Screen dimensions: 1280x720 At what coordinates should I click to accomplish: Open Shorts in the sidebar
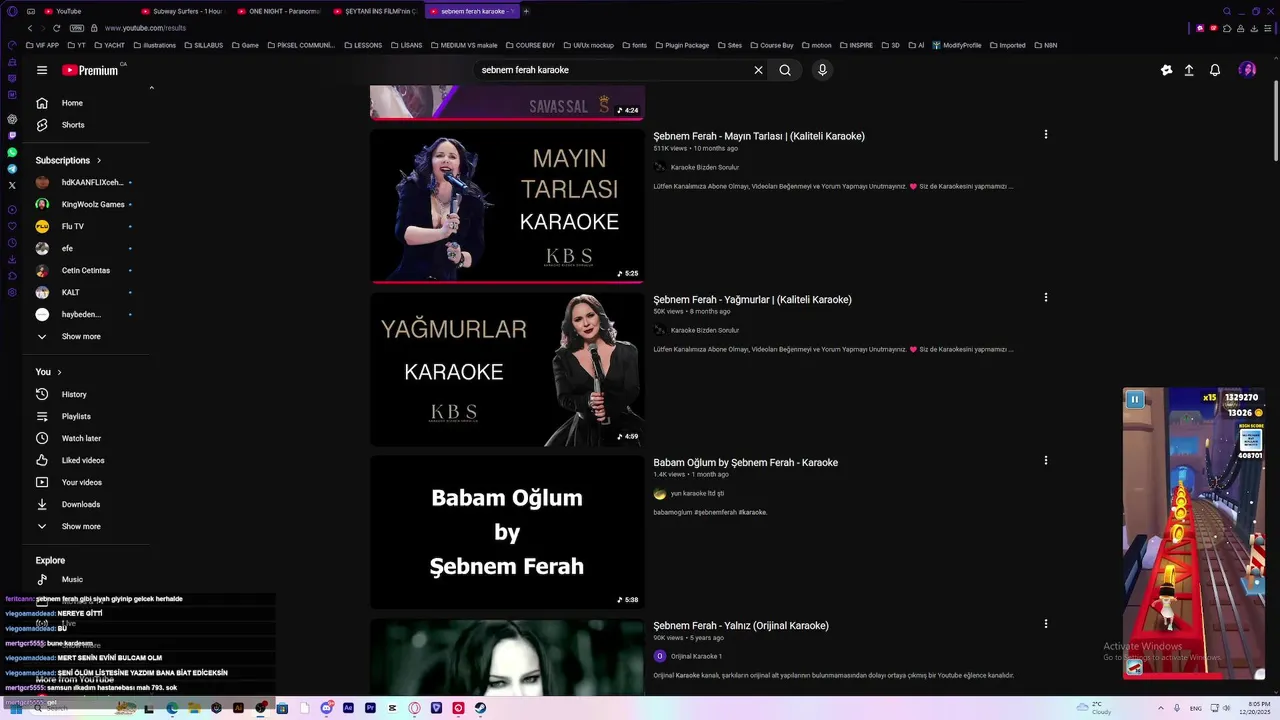point(87,125)
